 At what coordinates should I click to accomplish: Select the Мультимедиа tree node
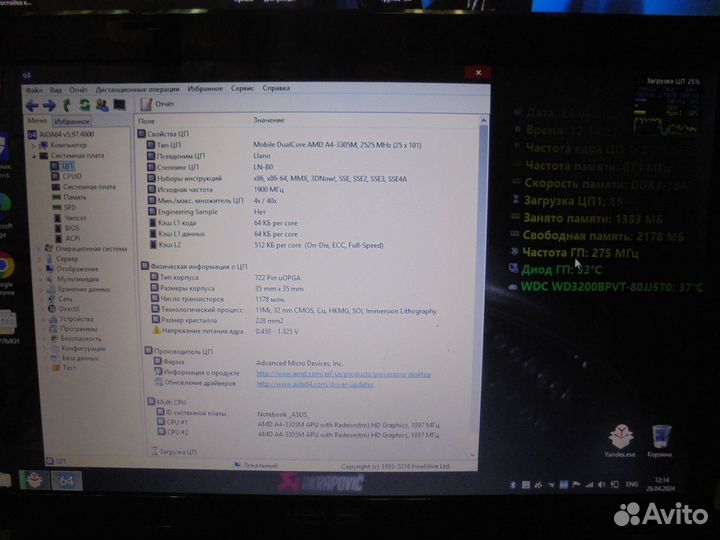73,279
